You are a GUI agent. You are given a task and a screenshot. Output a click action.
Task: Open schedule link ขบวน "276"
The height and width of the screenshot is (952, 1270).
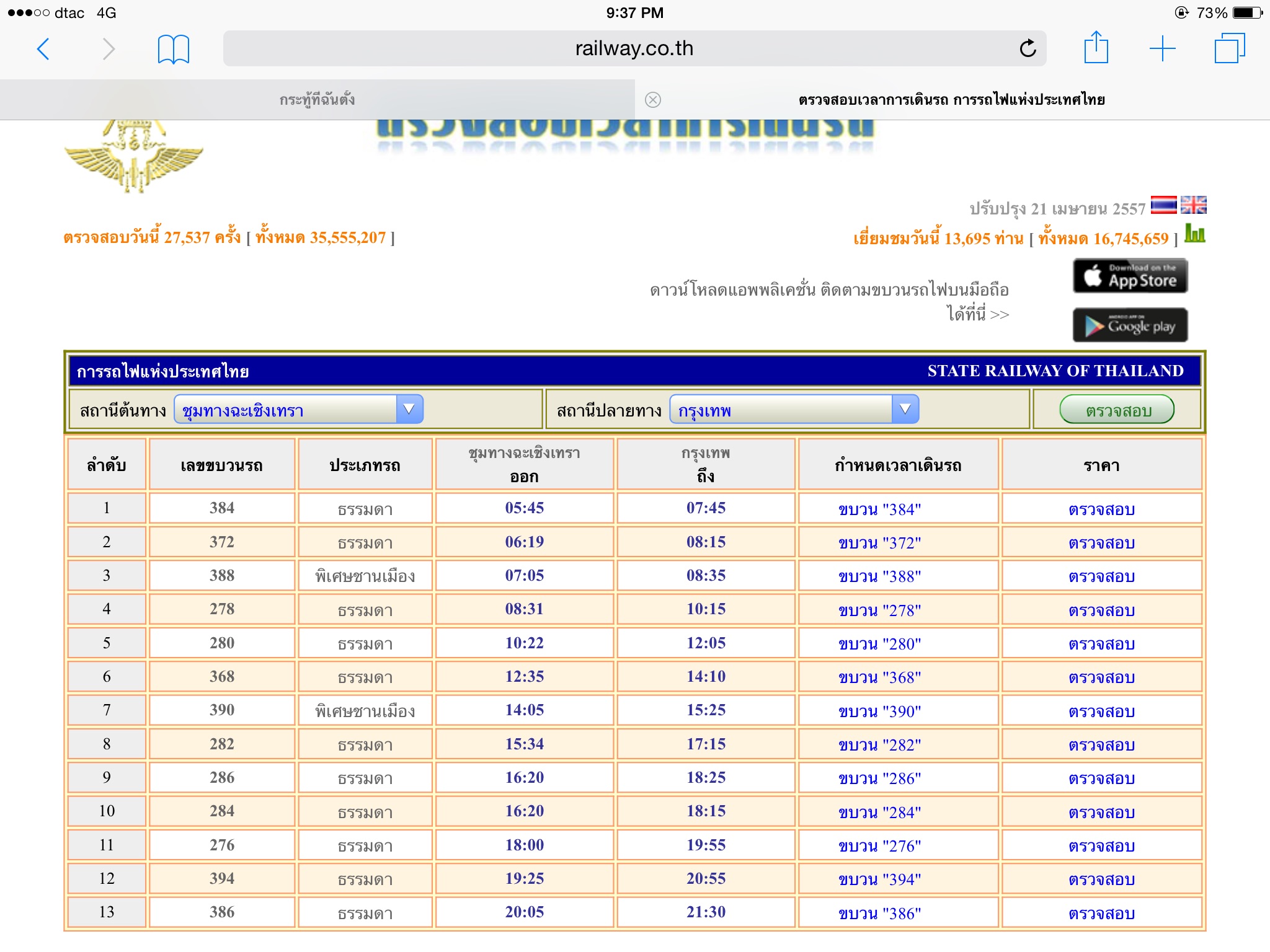(x=879, y=846)
